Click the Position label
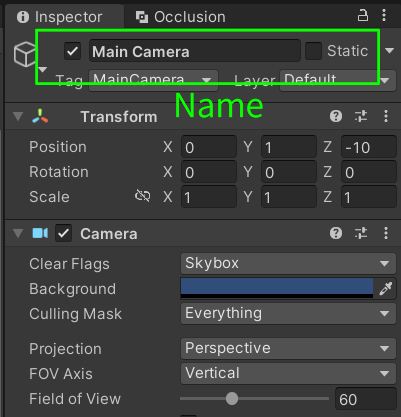Screen dimensions: 401x417 (58, 147)
